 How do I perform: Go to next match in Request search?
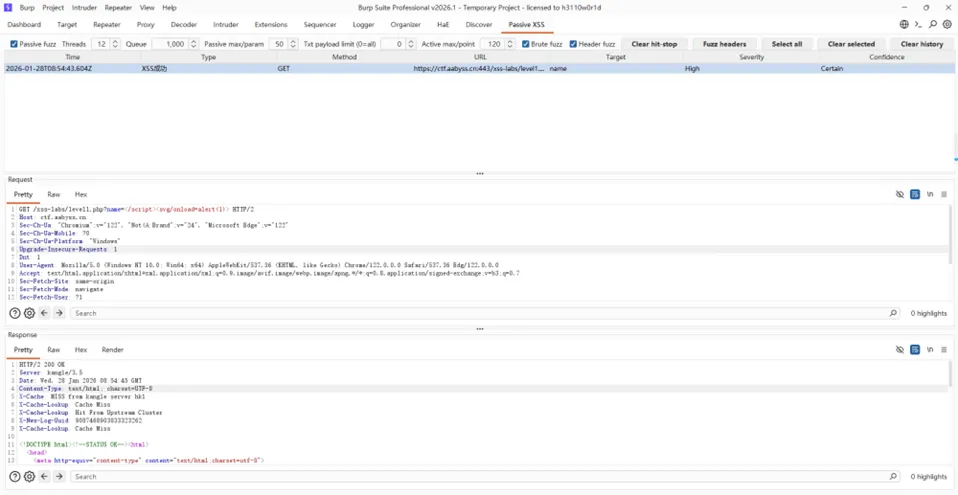(59, 313)
